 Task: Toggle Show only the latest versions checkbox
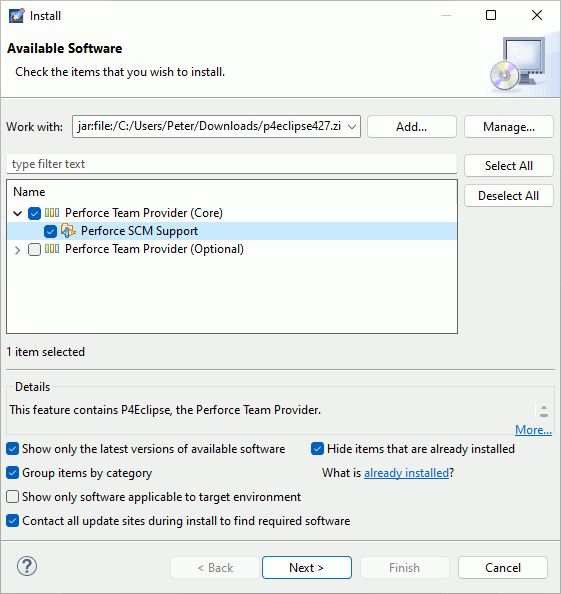point(13,449)
